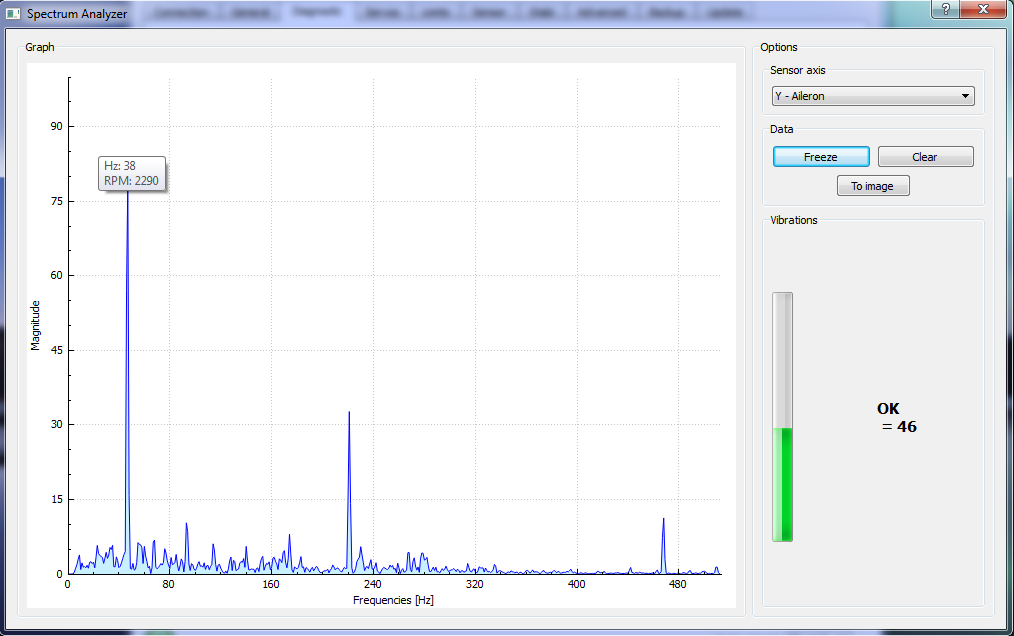
Task: Close the Spectrum Analyzer window
Action: [x=984, y=9]
